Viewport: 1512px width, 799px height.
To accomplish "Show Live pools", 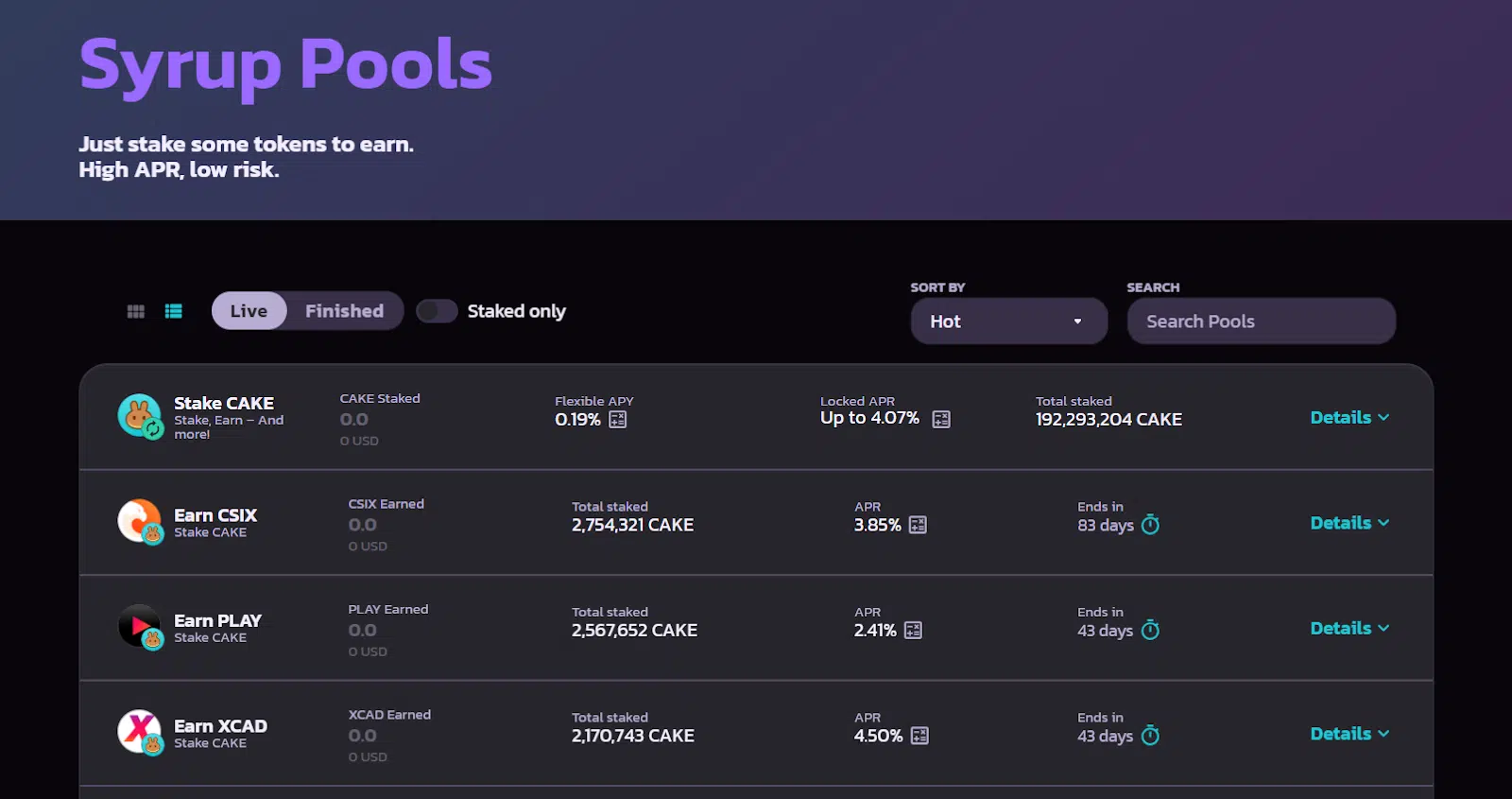I will click(249, 311).
